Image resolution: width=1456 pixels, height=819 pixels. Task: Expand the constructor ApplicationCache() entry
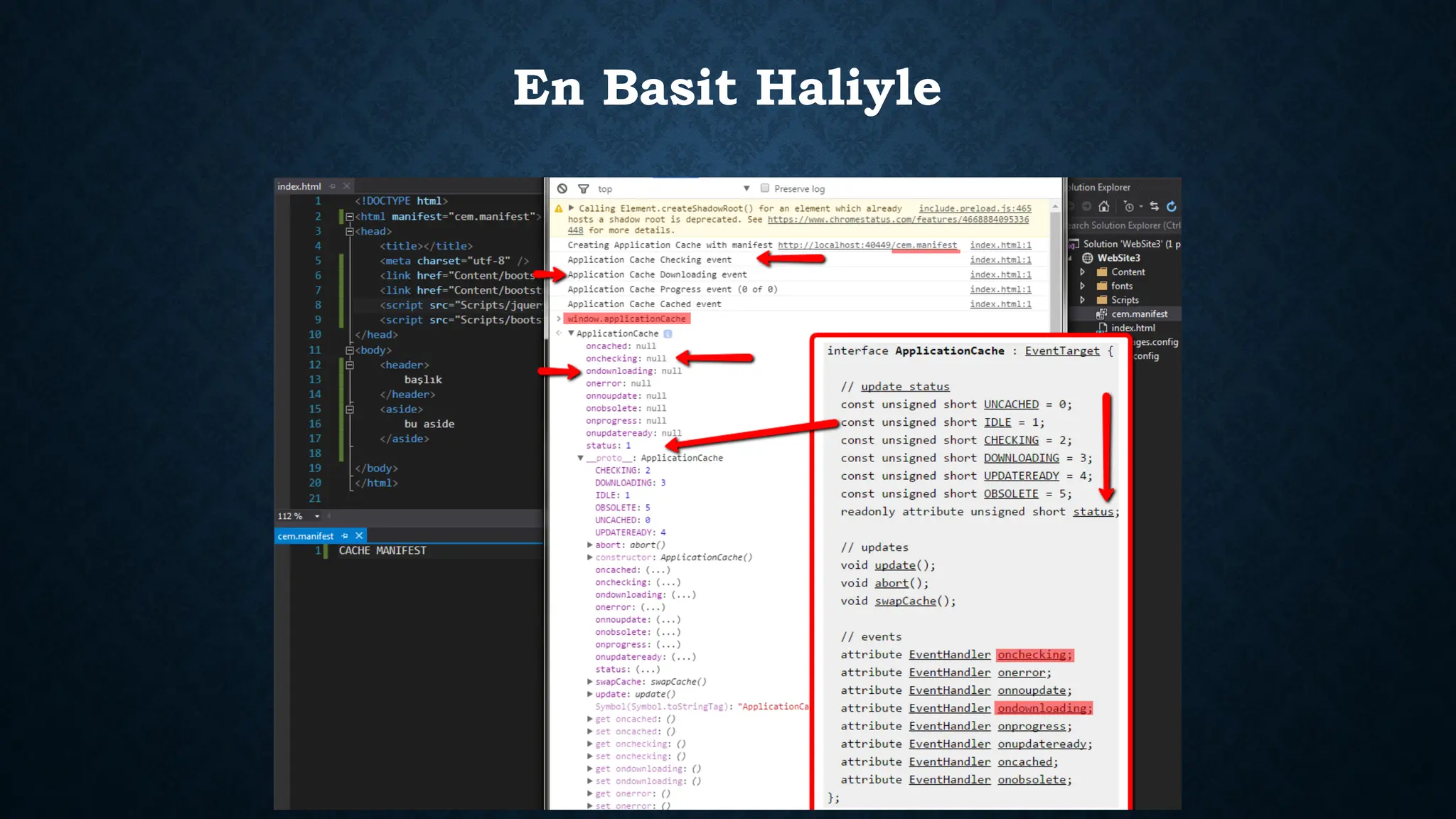click(589, 557)
